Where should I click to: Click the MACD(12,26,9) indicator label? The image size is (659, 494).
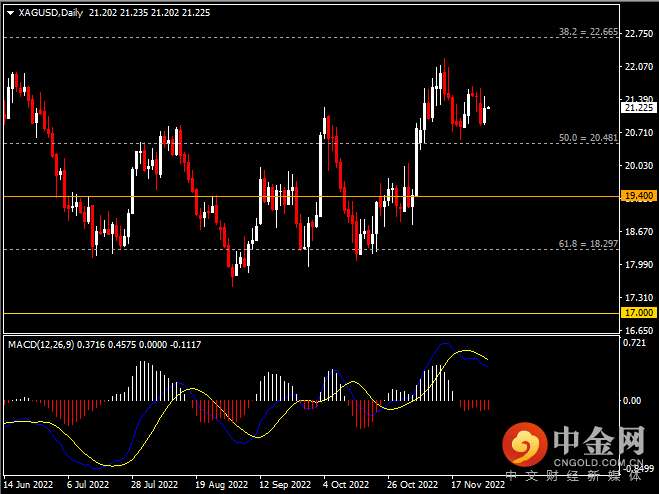point(46,344)
